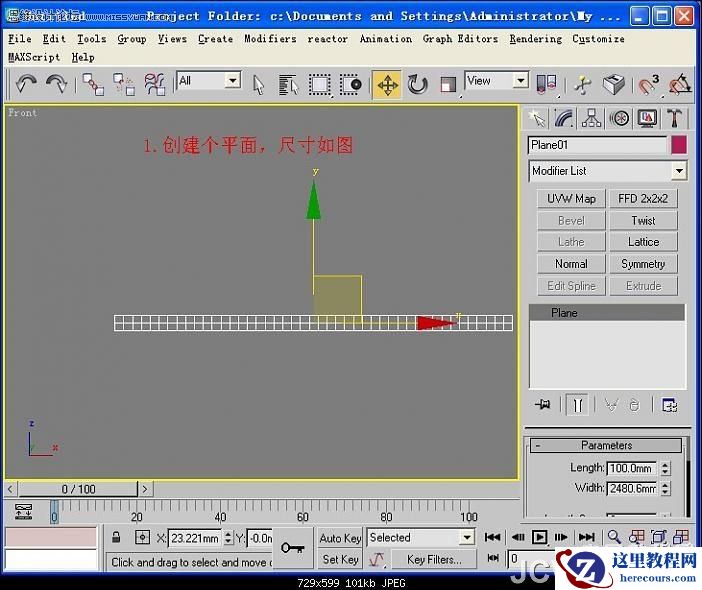The height and width of the screenshot is (590, 702).
Task: Click the Length value field
Action: pos(631,468)
